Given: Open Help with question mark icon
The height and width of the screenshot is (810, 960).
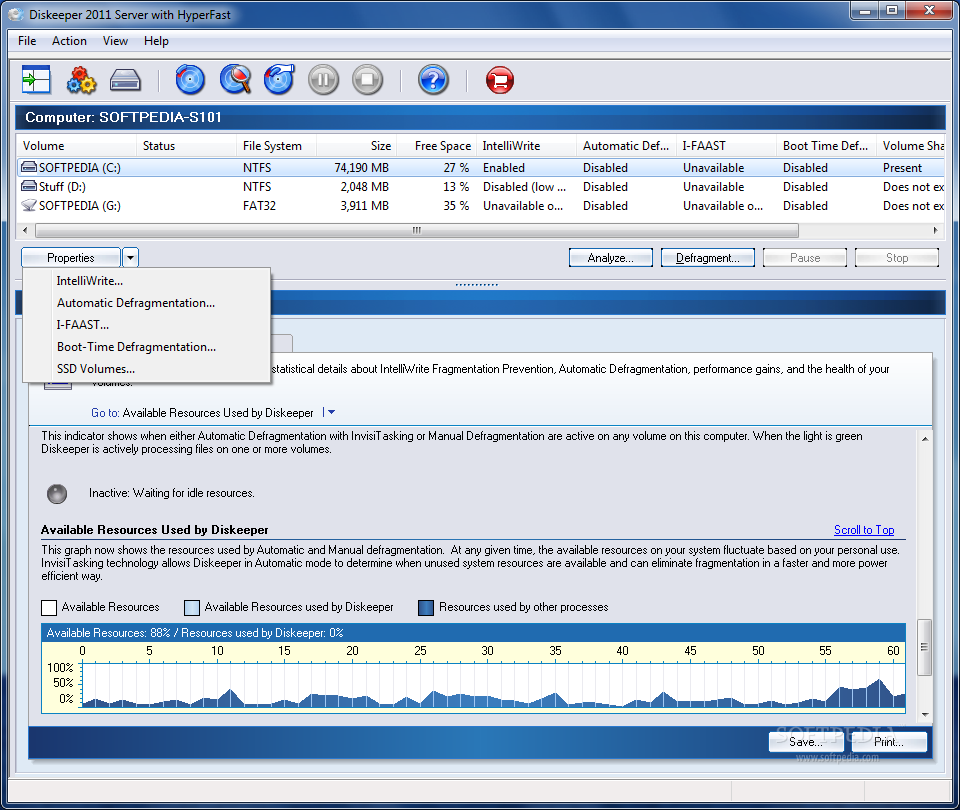Looking at the screenshot, I should pyautogui.click(x=433, y=80).
